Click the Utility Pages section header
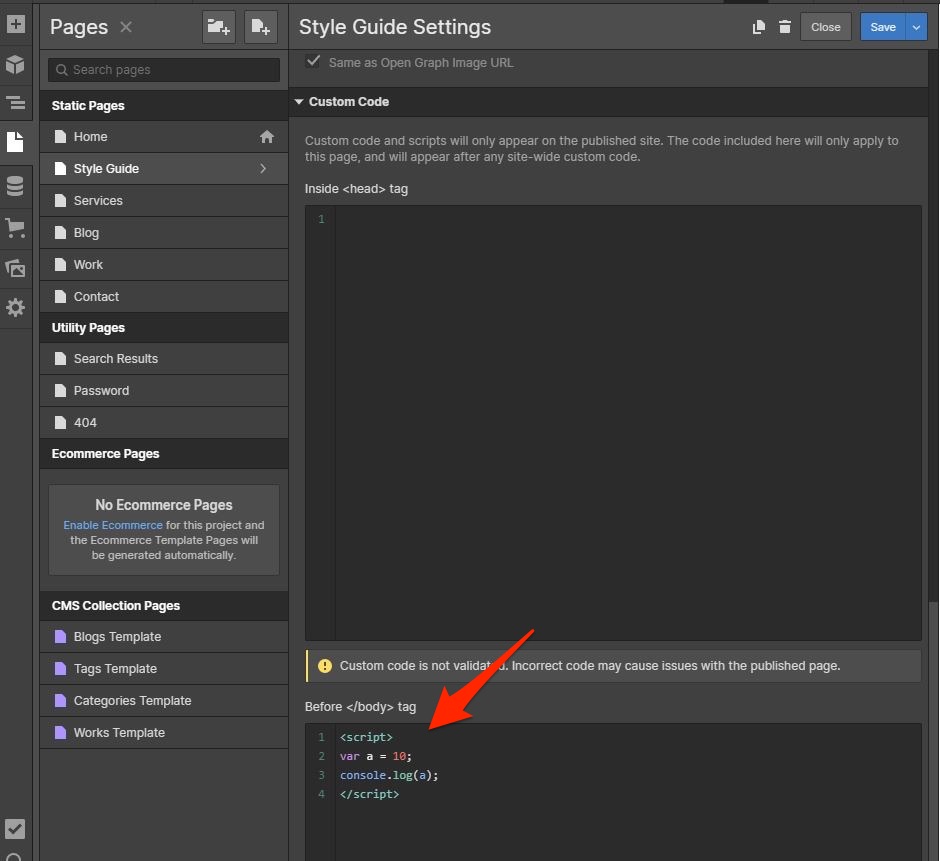The height and width of the screenshot is (861, 940). click(x=164, y=328)
